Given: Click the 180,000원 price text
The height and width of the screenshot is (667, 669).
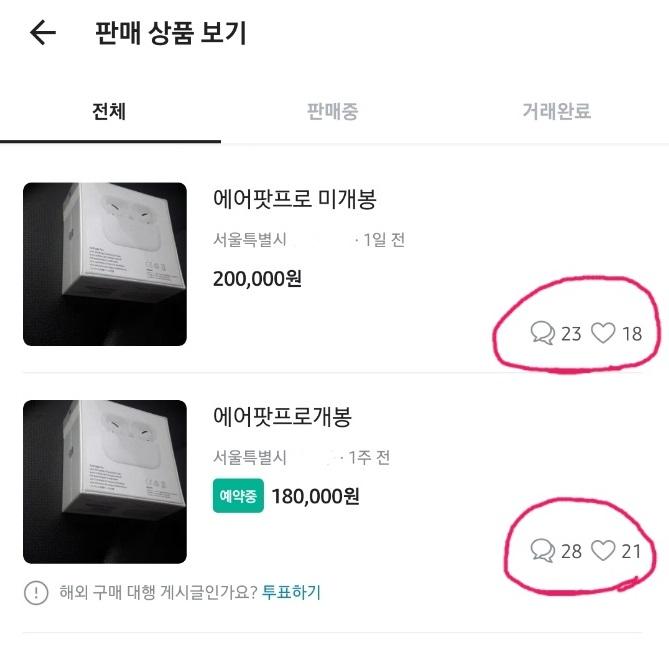Looking at the screenshot, I should click(316, 496).
